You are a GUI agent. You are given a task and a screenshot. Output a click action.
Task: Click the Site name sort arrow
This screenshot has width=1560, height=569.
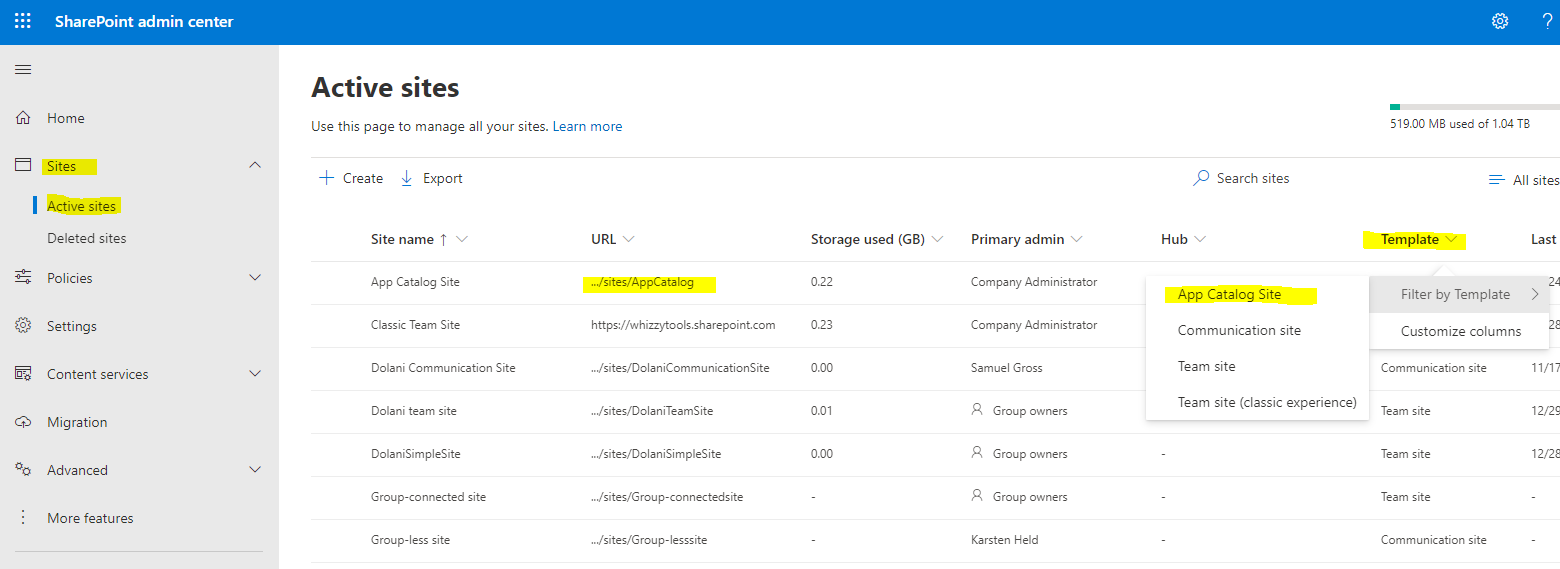tap(443, 239)
